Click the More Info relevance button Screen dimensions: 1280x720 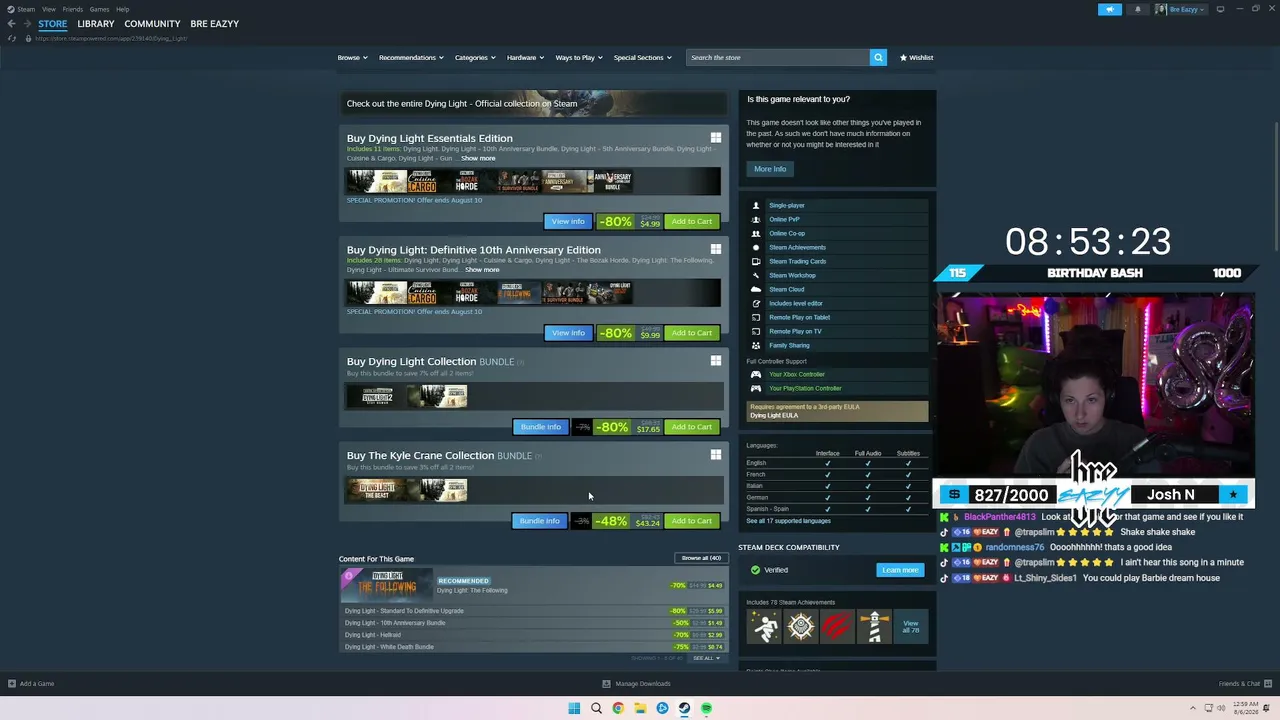click(x=770, y=169)
